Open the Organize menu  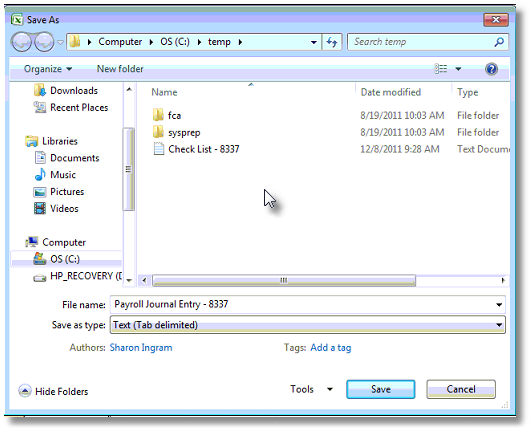pos(48,69)
